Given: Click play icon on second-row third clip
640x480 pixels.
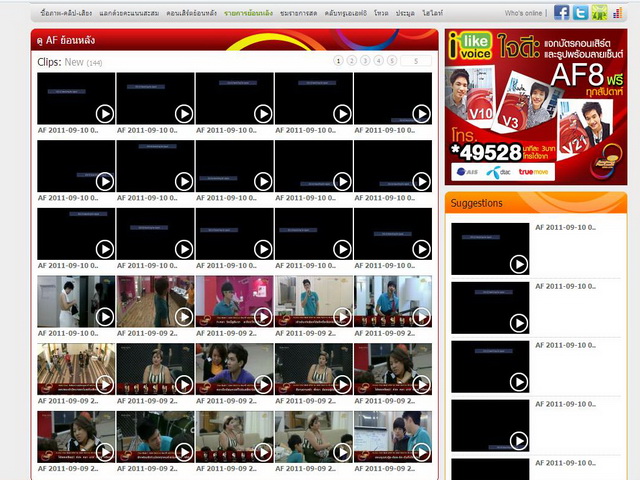Looking at the screenshot, I should (263, 181).
